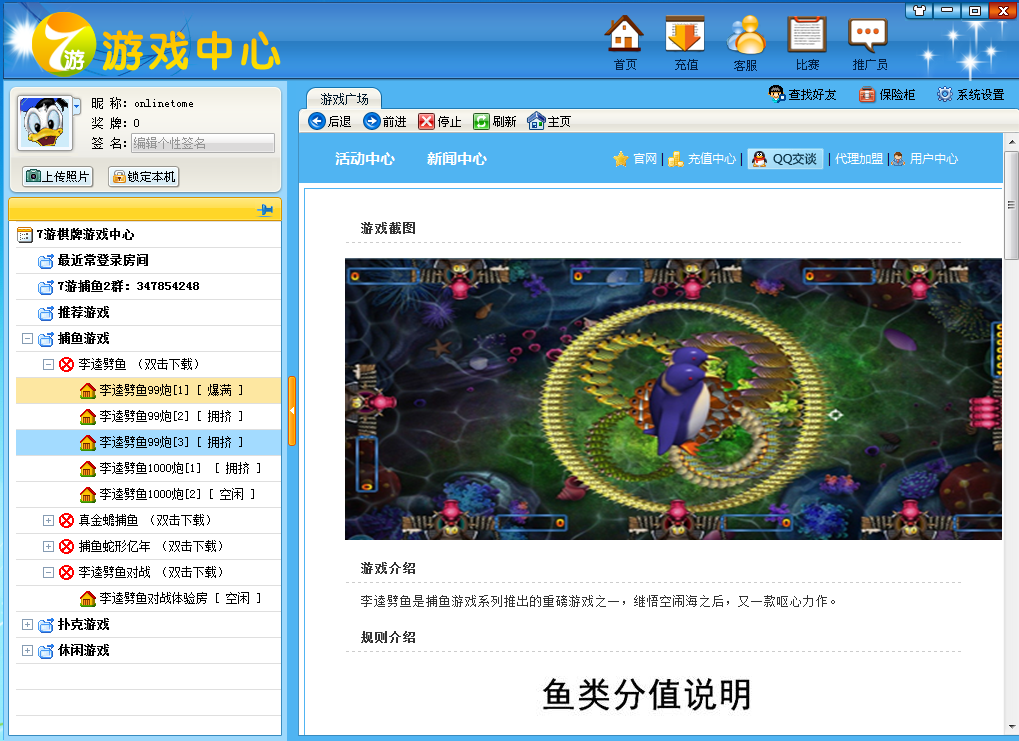Image resolution: width=1019 pixels, height=741 pixels.
Task: Select room 李逵劈鱼99炮[3] 拥挤
Action: [148, 442]
